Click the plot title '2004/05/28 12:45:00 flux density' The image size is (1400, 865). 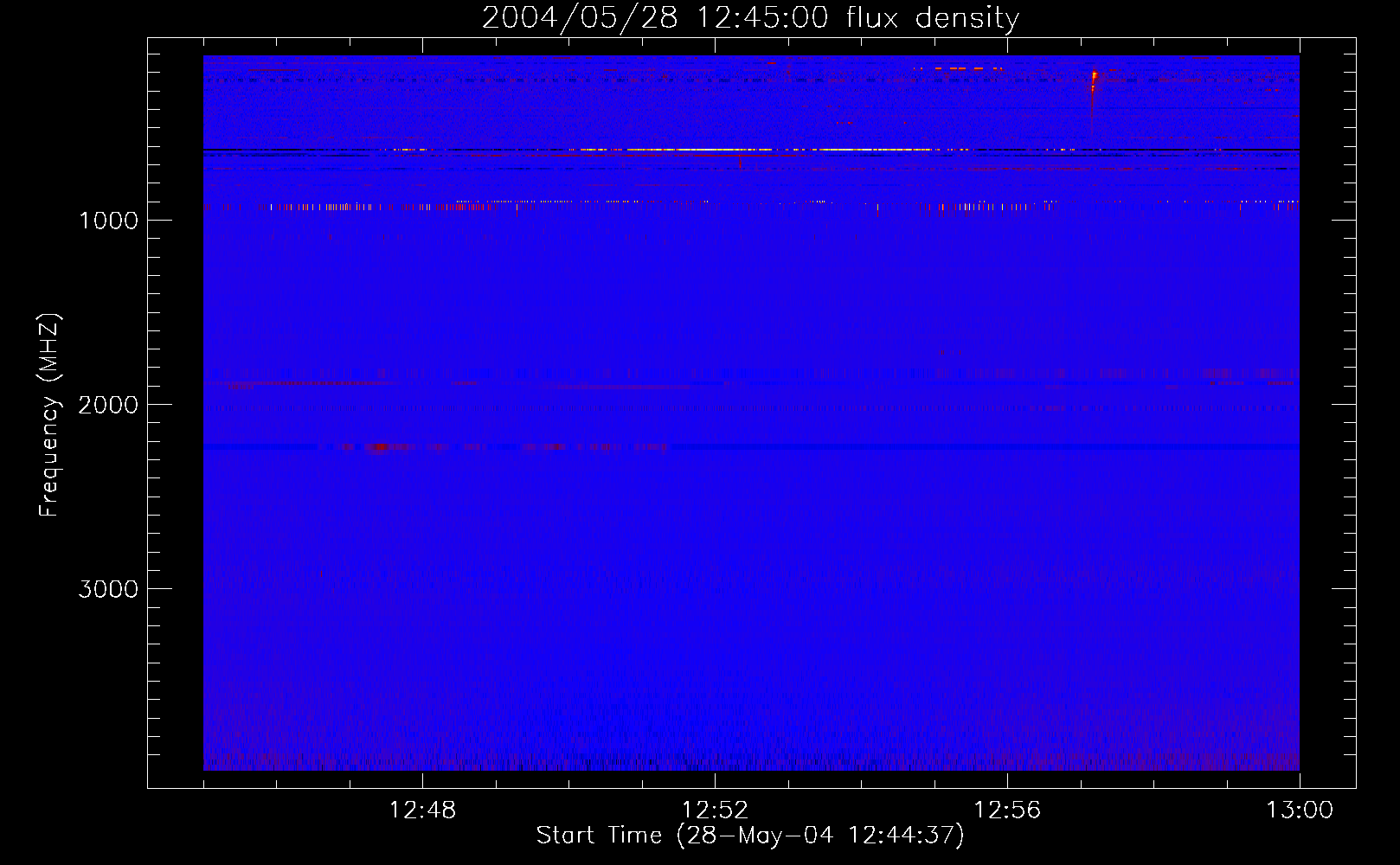[x=750, y=18]
